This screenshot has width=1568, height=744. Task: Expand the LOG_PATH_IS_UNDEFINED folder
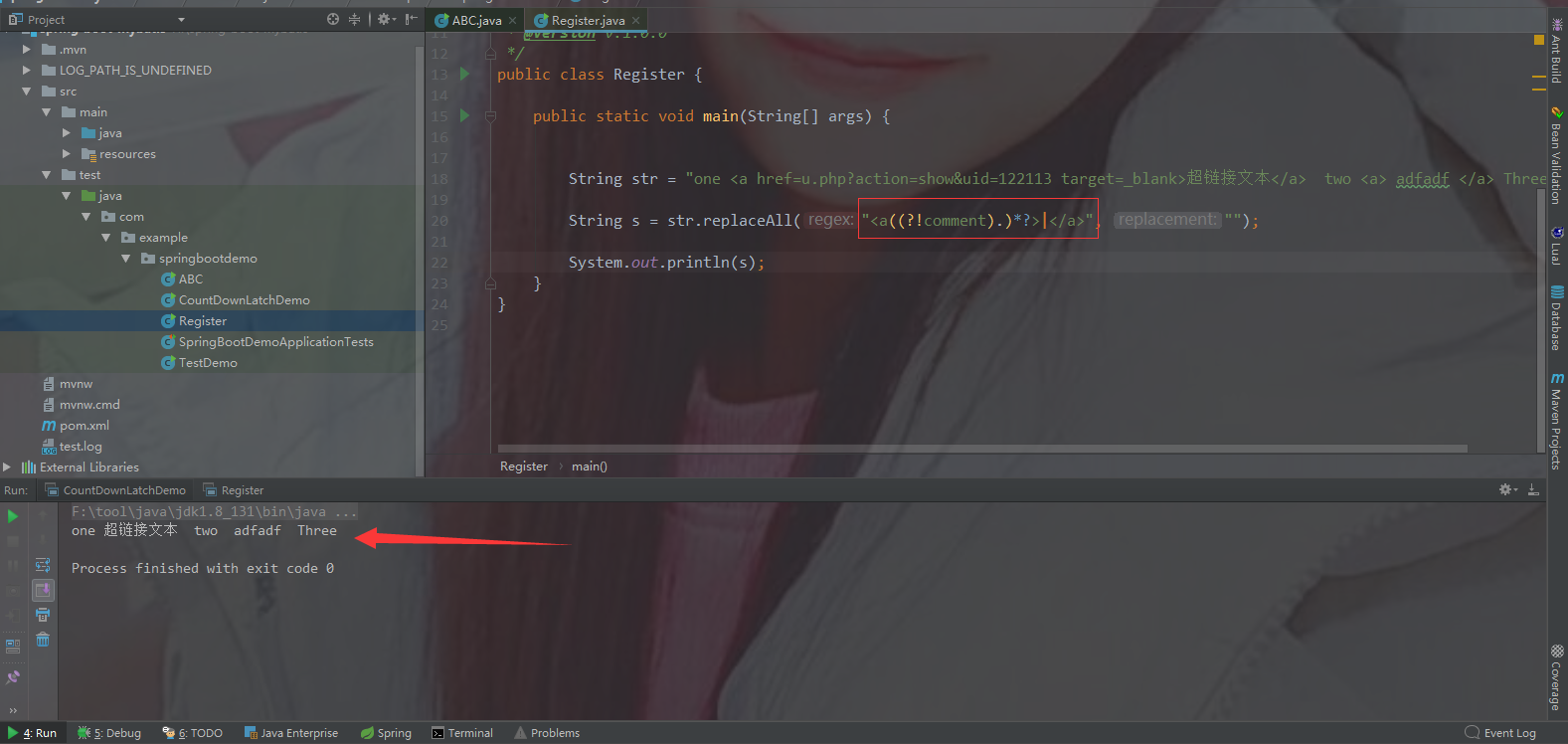[x=27, y=70]
